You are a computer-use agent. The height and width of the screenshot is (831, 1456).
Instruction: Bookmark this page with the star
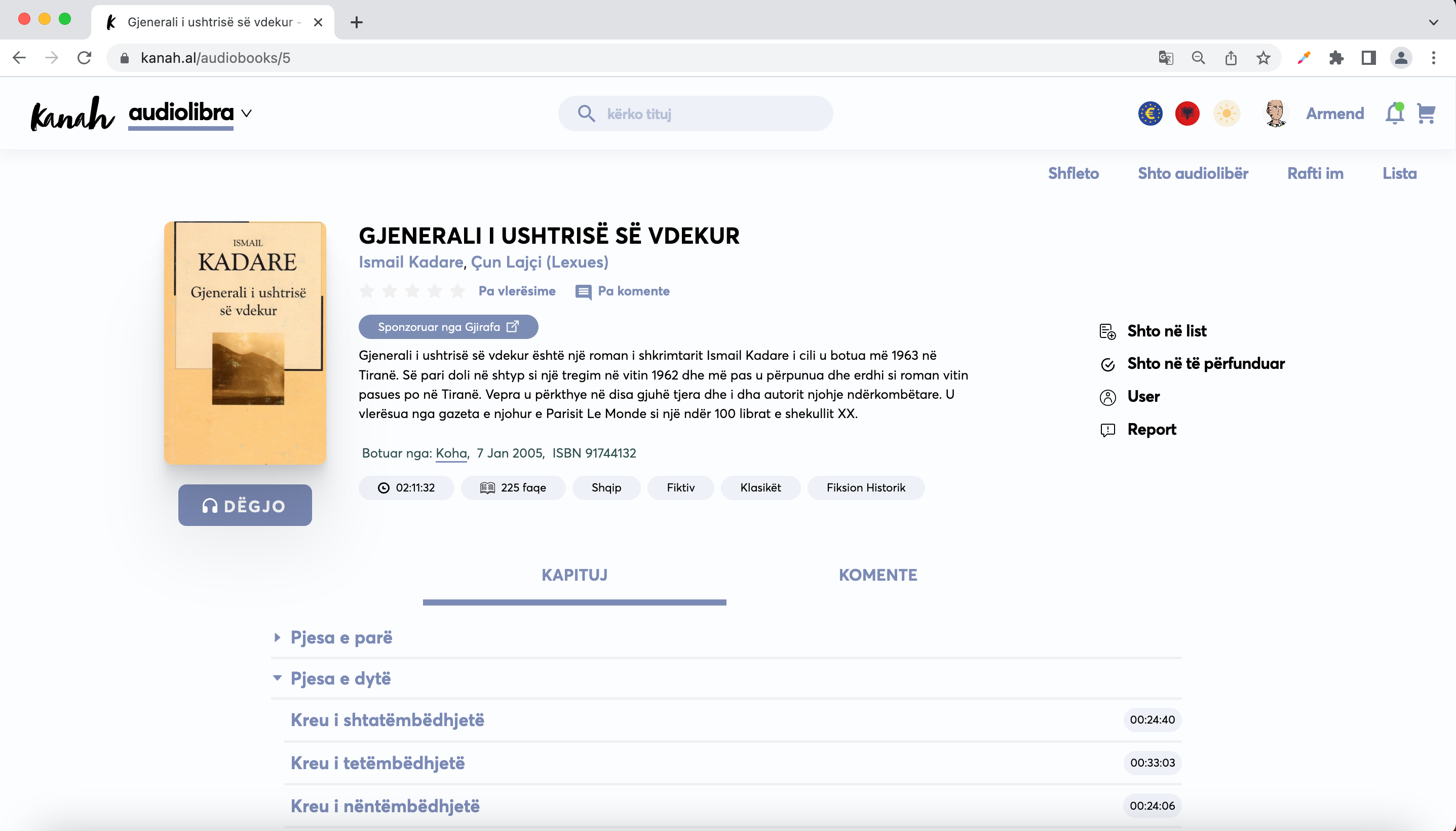(1263, 58)
